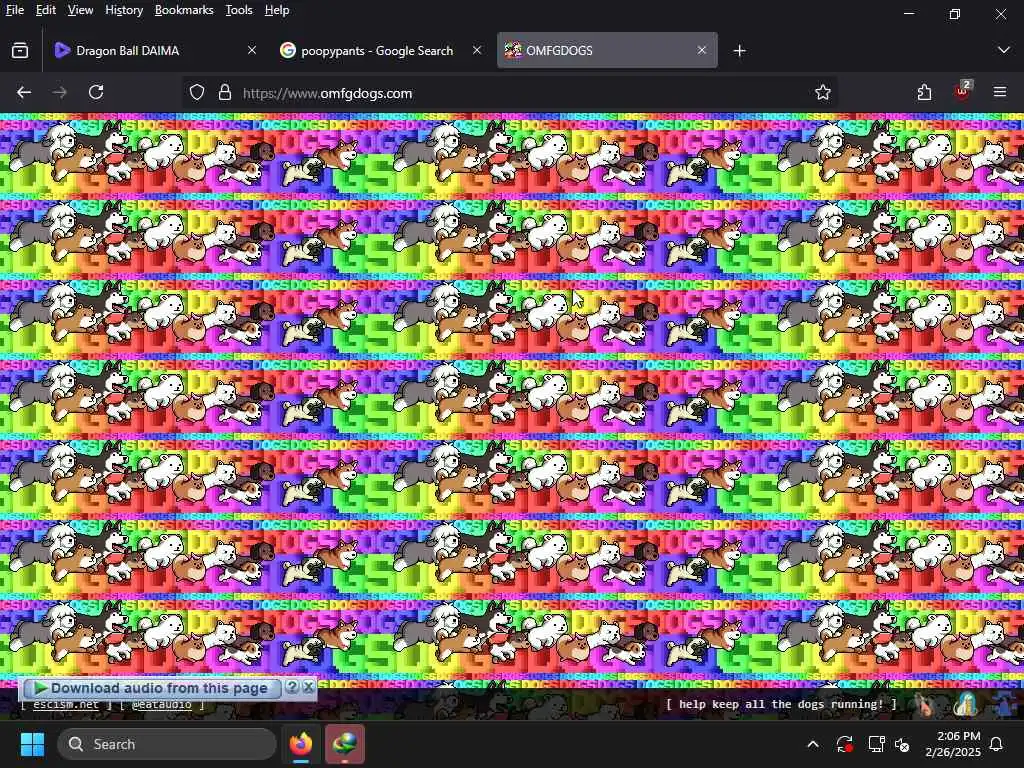The height and width of the screenshot is (768, 1024).
Task: Bookmark this page with the star
Action: 823,93
